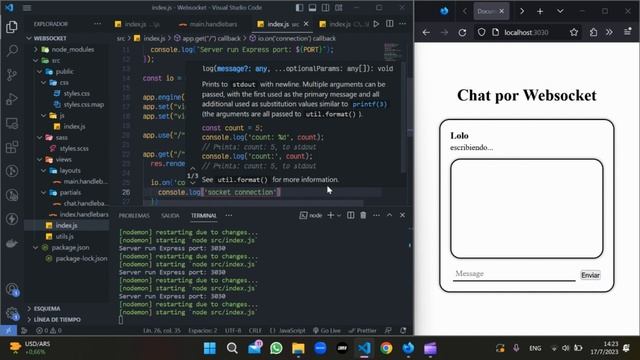The height and width of the screenshot is (360, 640).
Task: Open Source Control view in activity bar
Action: 12,75
